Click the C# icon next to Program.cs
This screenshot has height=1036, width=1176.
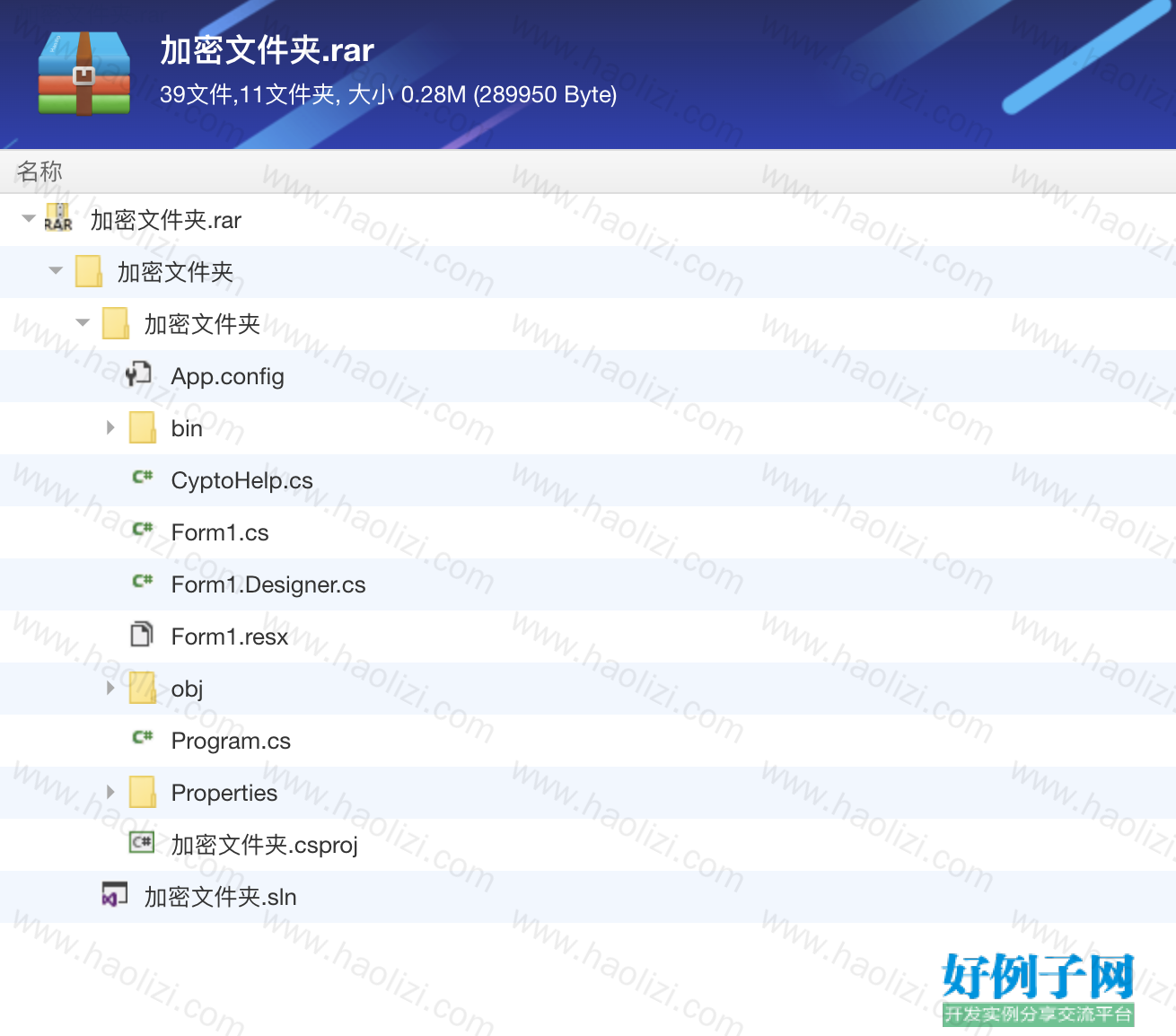[142, 738]
